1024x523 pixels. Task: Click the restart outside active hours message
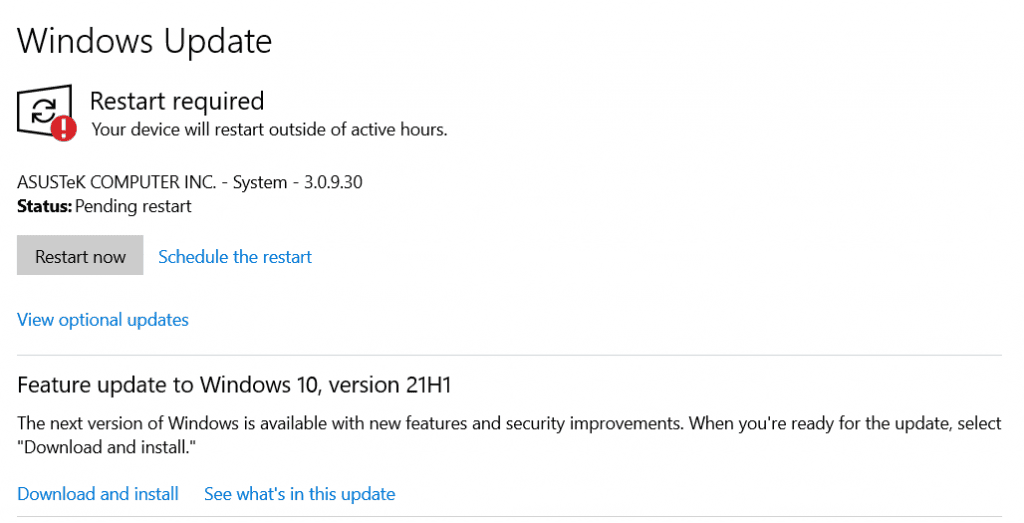(x=269, y=129)
